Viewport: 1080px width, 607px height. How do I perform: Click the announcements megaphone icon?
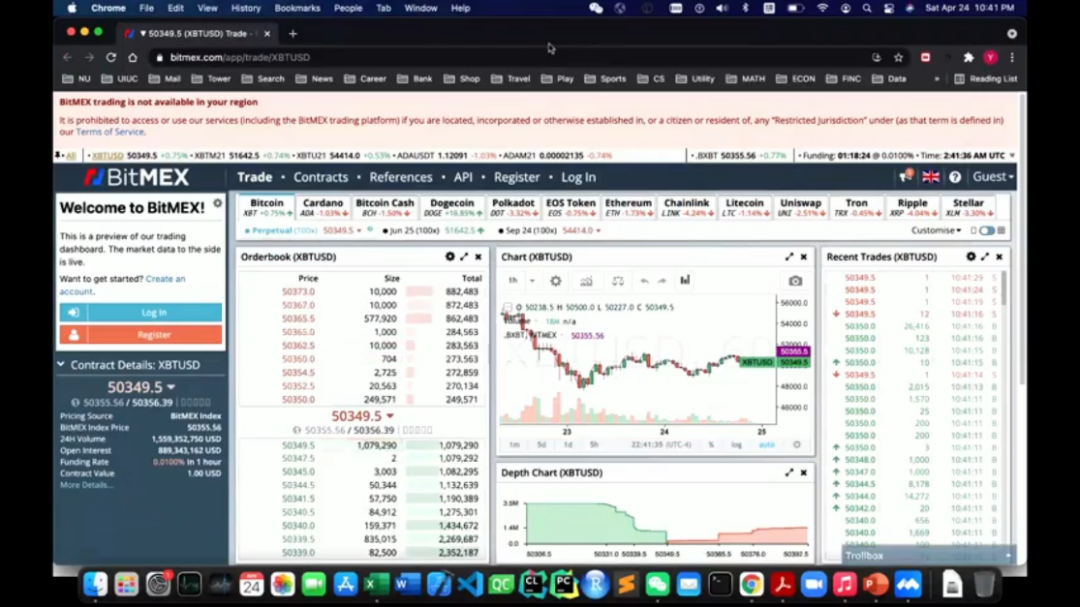coord(906,177)
